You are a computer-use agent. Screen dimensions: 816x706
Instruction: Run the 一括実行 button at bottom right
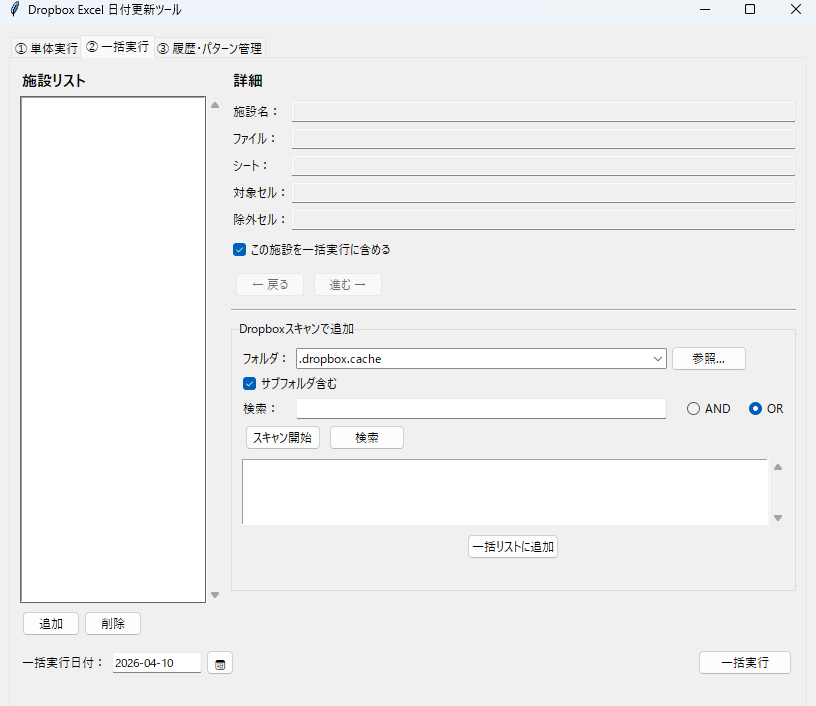pos(745,662)
